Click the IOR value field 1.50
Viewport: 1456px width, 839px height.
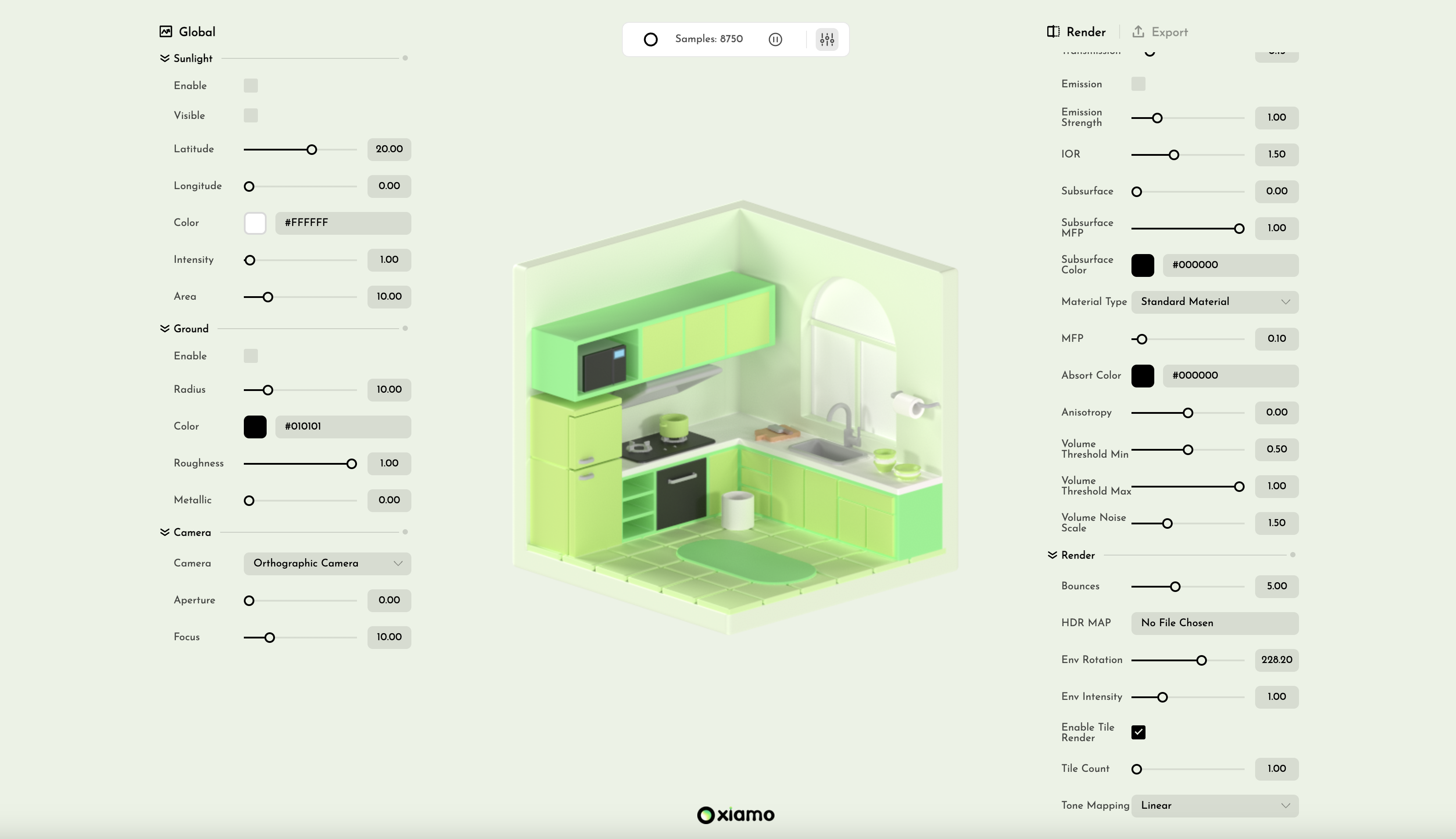pos(1276,154)
